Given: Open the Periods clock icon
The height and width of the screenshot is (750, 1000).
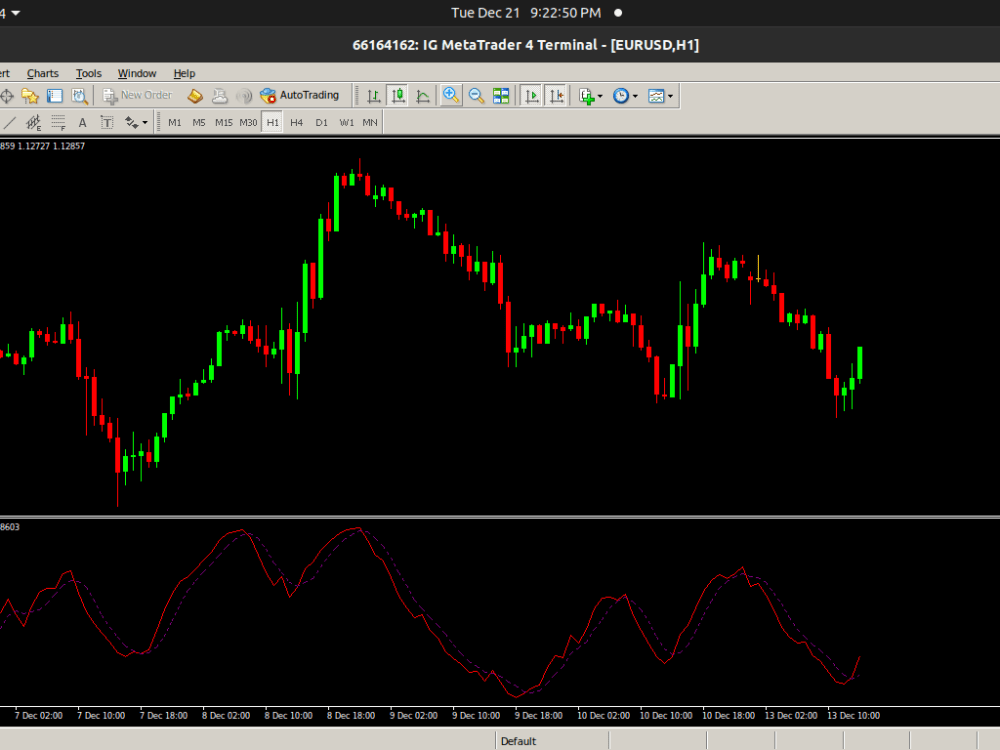Looking at the screenshot, I should 621,96.
